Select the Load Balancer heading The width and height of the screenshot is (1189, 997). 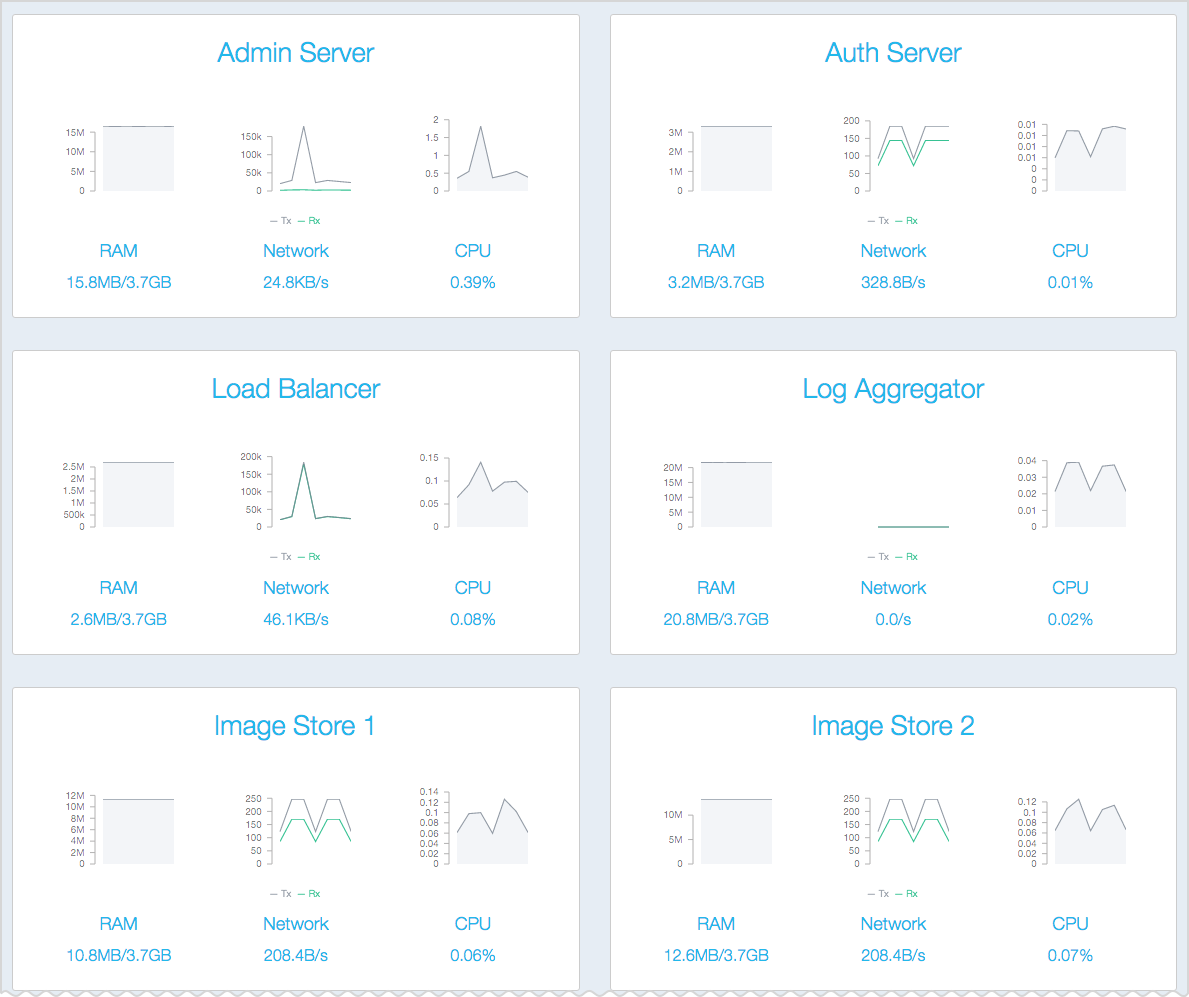pyautogui.click(x=296, y=389)
